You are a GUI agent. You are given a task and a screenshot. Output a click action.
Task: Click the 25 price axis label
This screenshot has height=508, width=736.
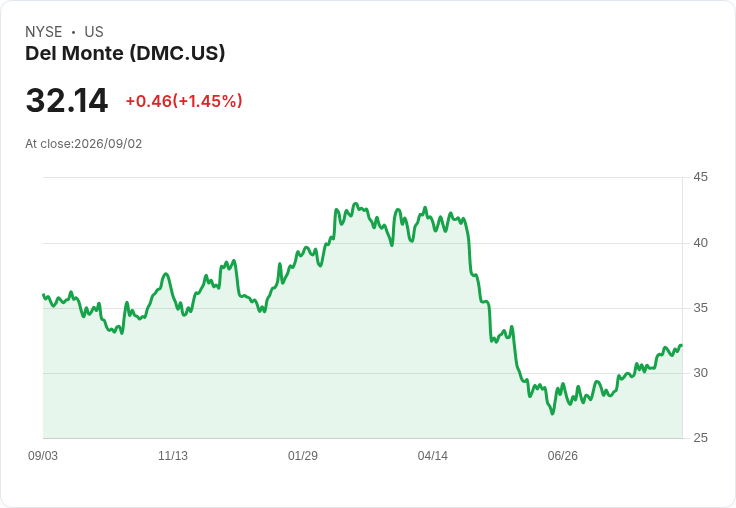tap(700, 438)
